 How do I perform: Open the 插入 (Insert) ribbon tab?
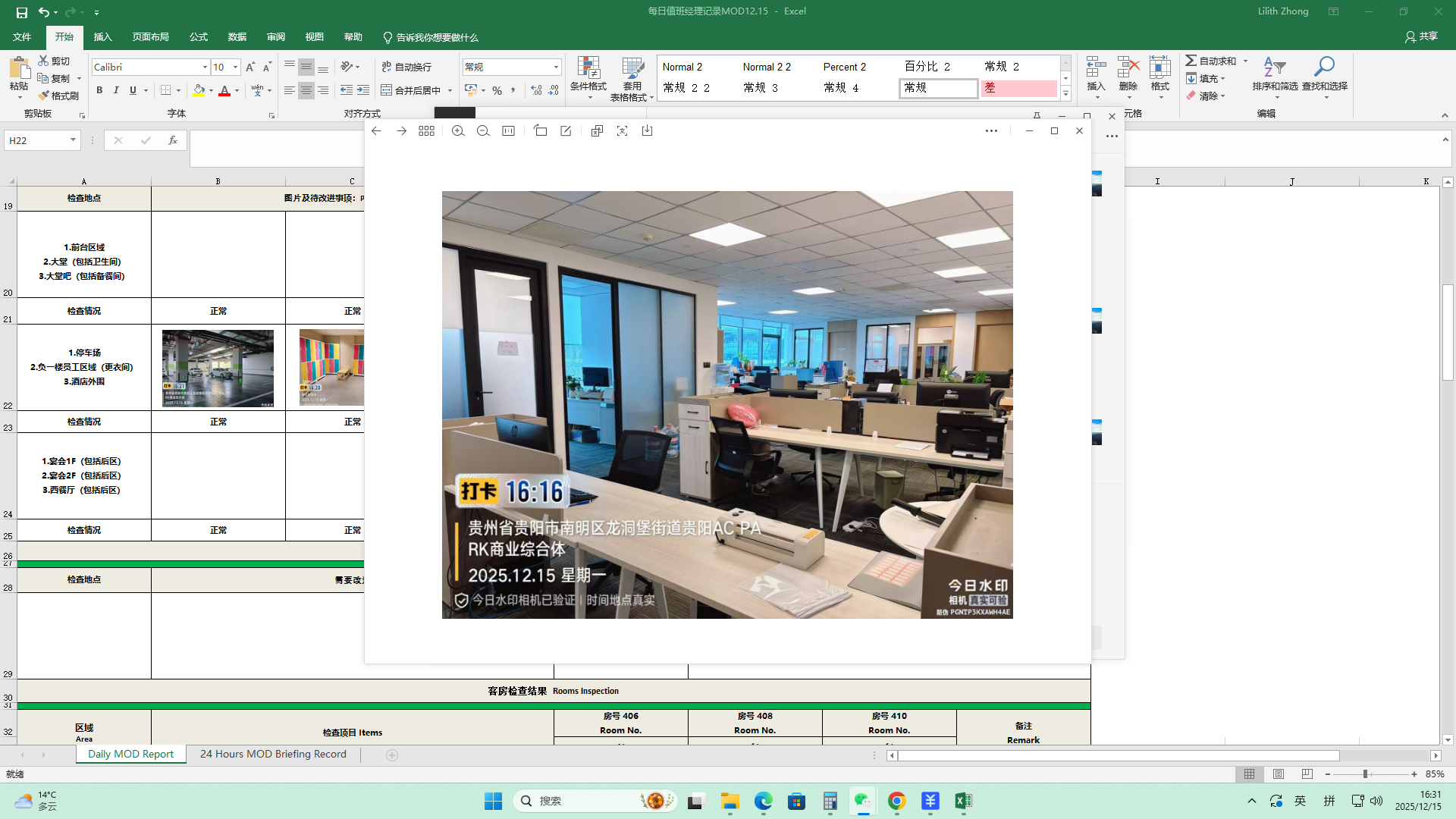click(x=102, y=37)
